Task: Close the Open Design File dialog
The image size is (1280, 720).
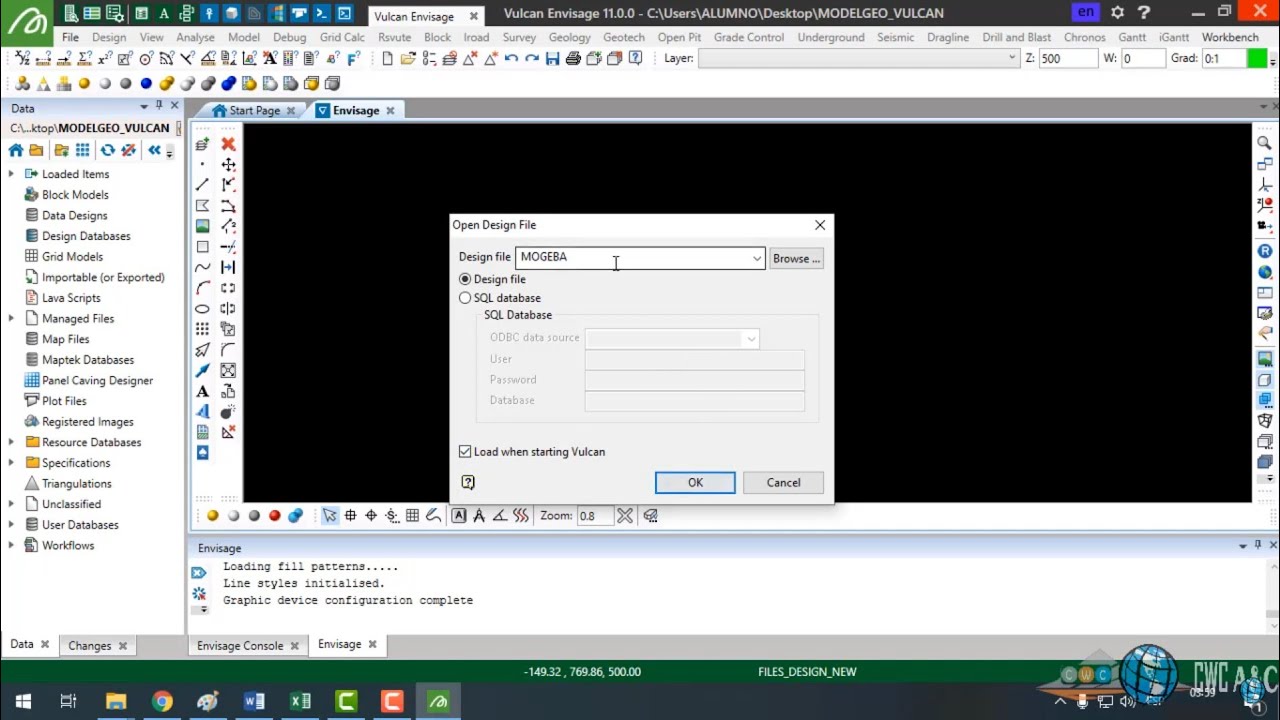Action: [x=820, y=225]
